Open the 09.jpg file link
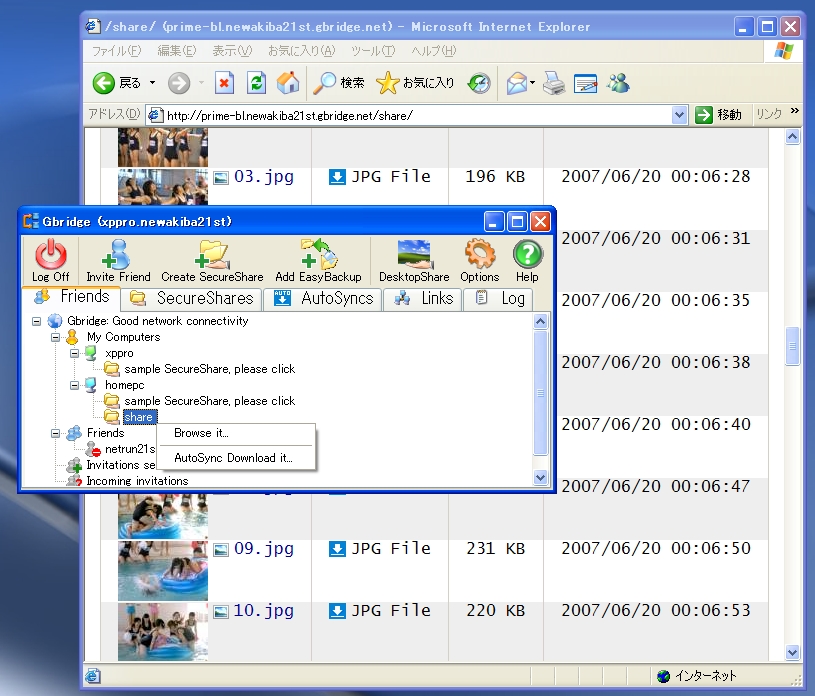 264,548
